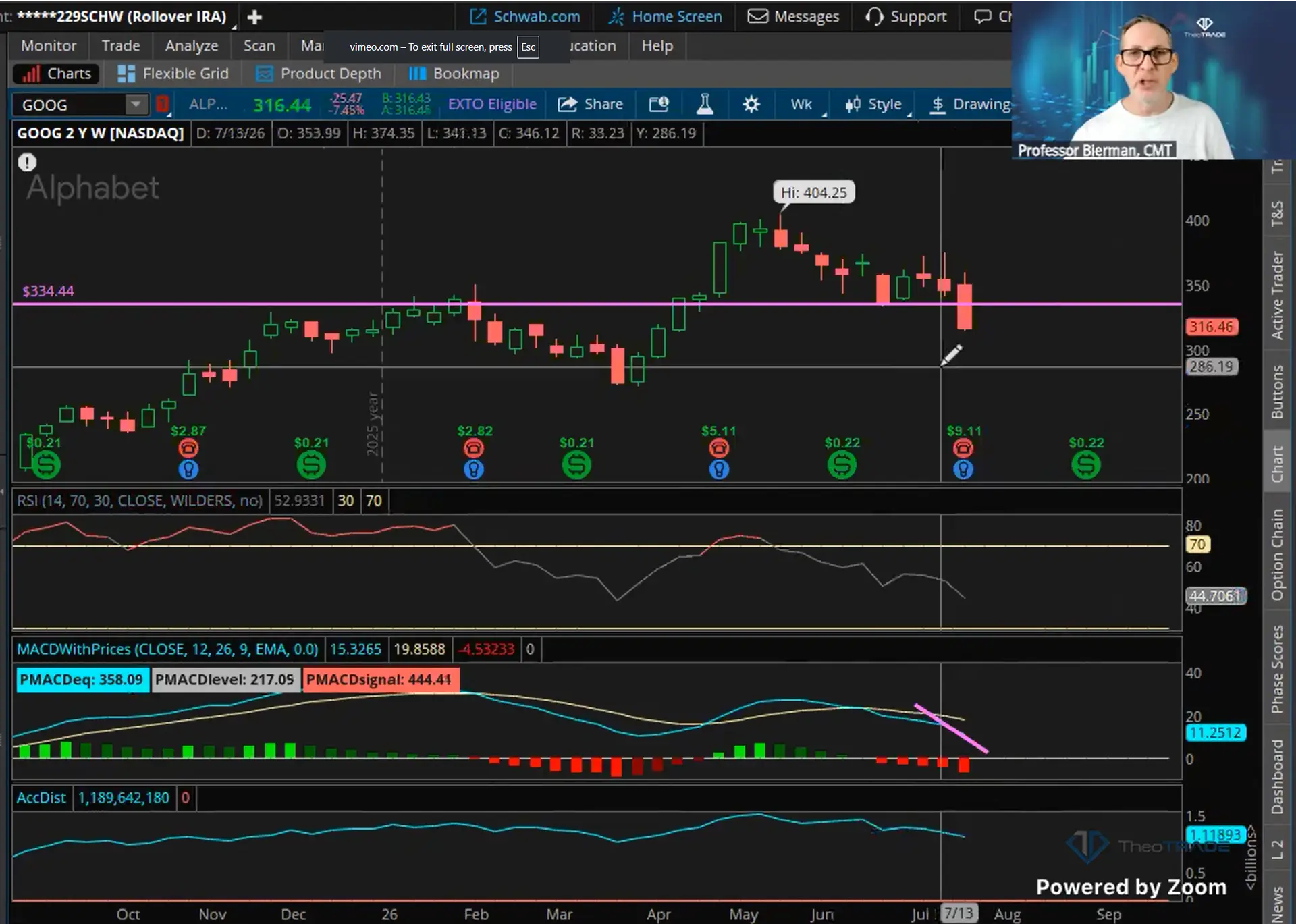Open the chat speech-bubble icon after Support
This screenshot has width=1296, height=924.
coord(982,17)
